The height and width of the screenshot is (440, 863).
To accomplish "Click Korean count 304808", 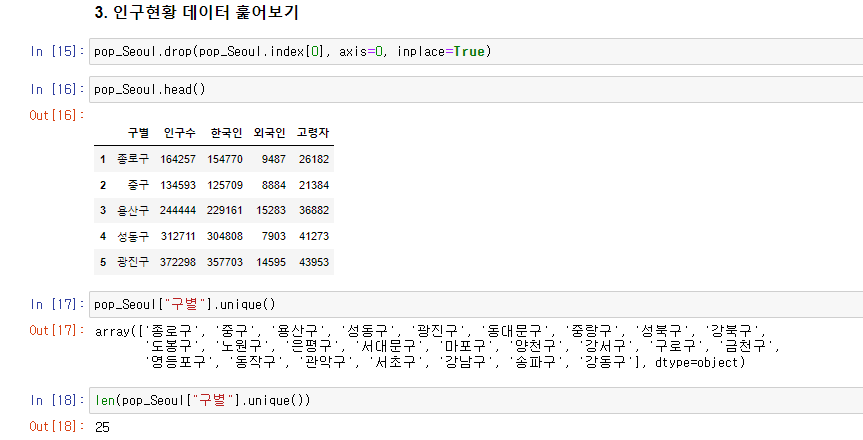I will point(225,236).
